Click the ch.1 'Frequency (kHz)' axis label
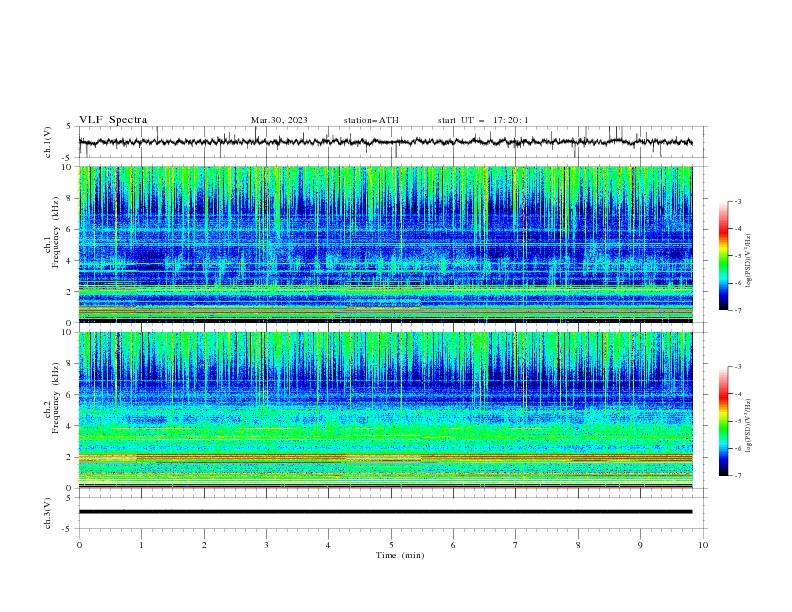 tap(56, 233)
